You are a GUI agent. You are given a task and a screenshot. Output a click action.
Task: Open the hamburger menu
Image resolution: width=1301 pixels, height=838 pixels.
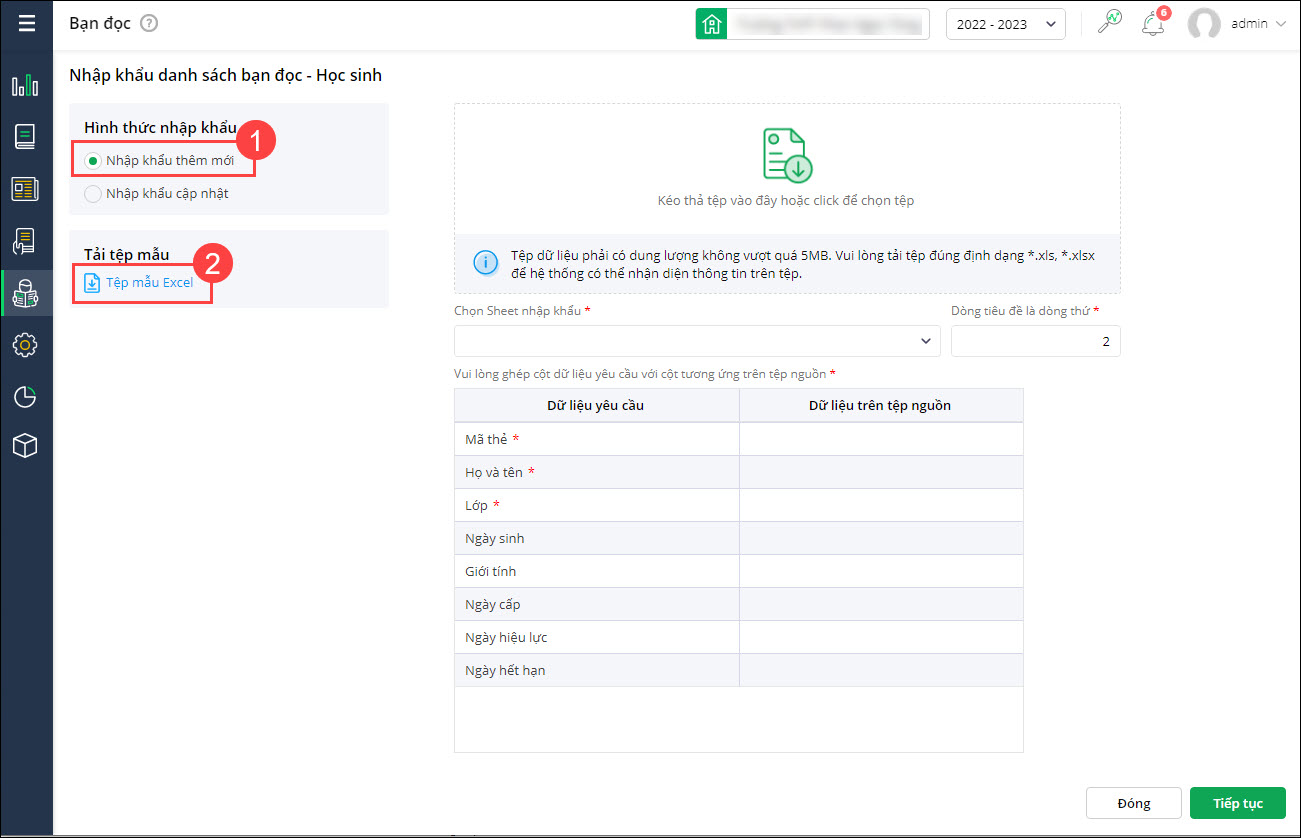pos(26,23)
